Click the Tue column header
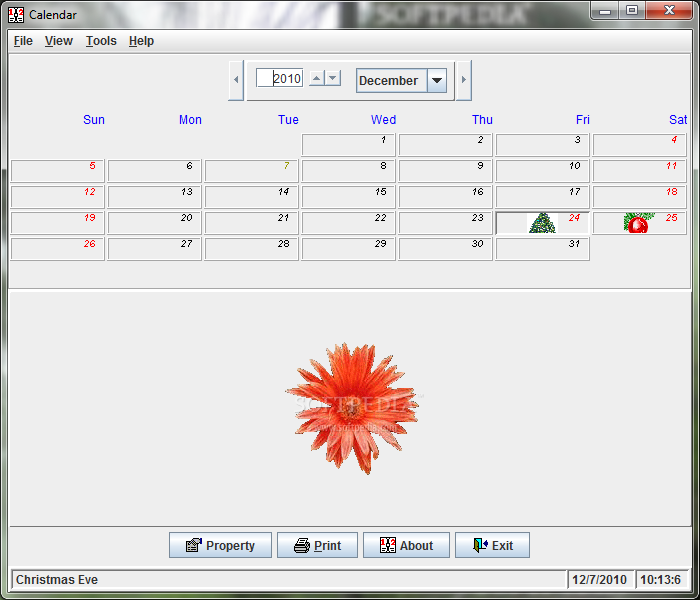The width and height of the screenshot is (700, 600). coord(288,120)
